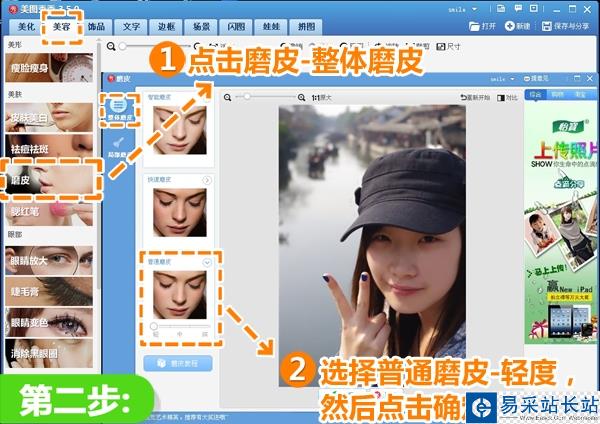Open the 皮肤美白 feature
Screen dimensions: 600x424
pos(49,117)
